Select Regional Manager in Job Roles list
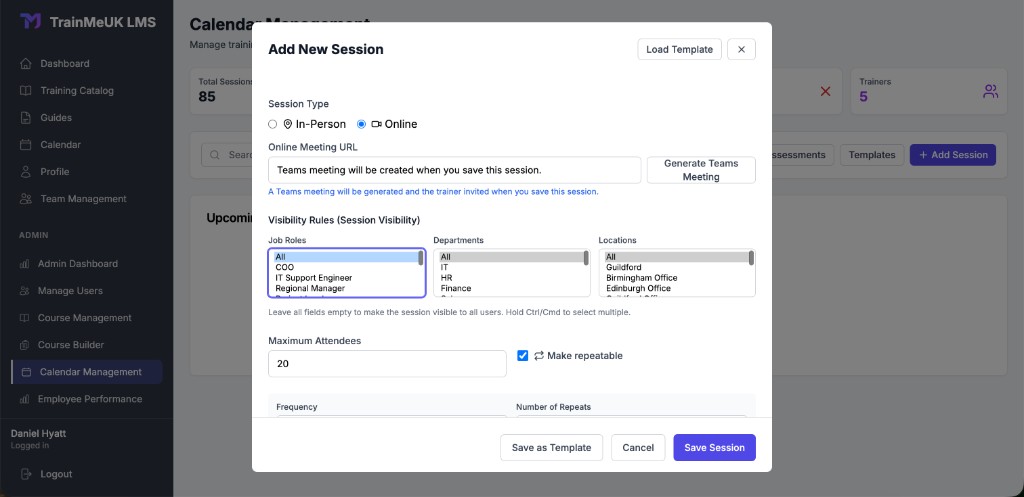The height and width of the screenshot is (497, 1024). click(345, 288)
